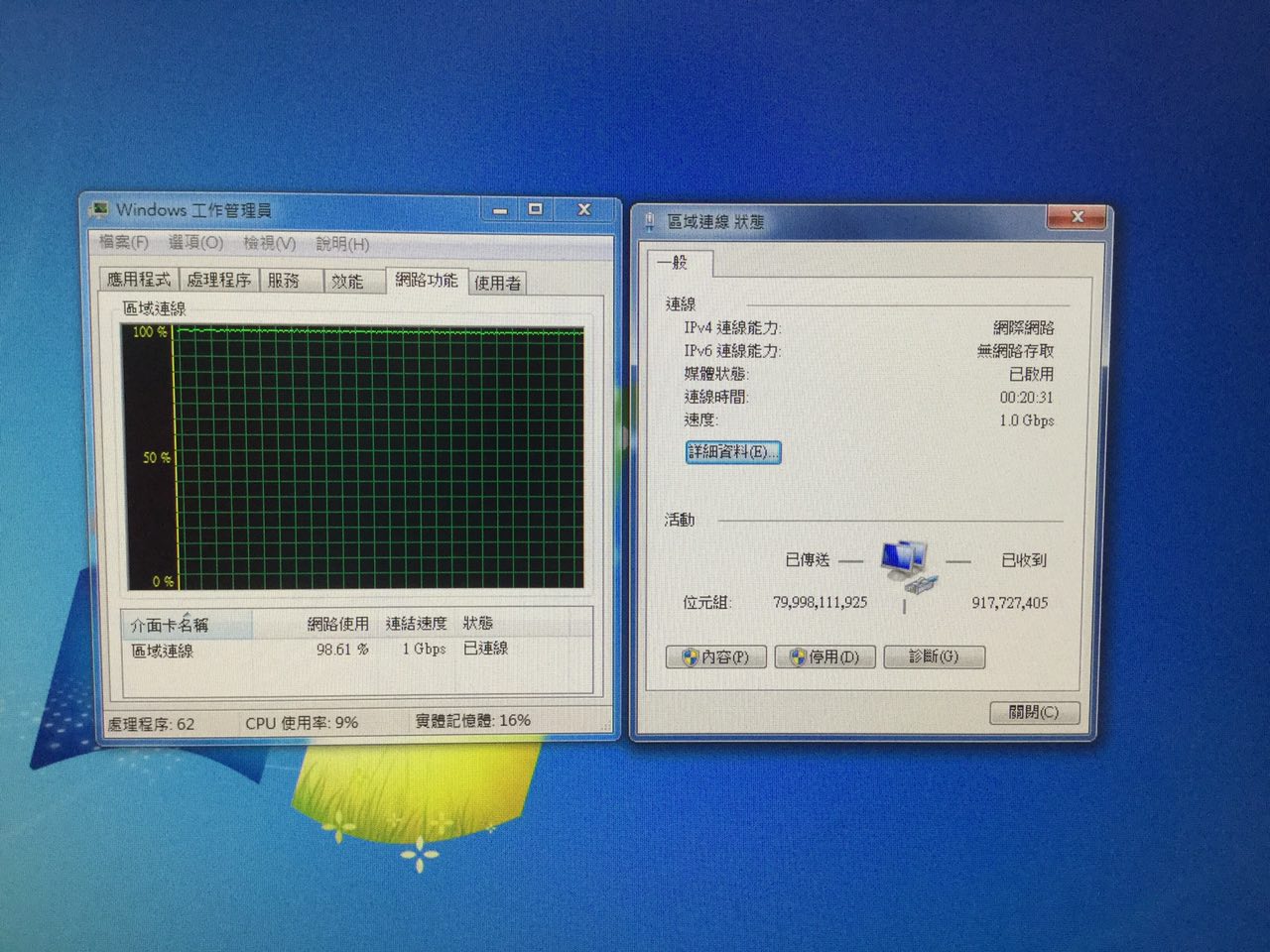Click the 關閉(C) button

point(1034,712)
